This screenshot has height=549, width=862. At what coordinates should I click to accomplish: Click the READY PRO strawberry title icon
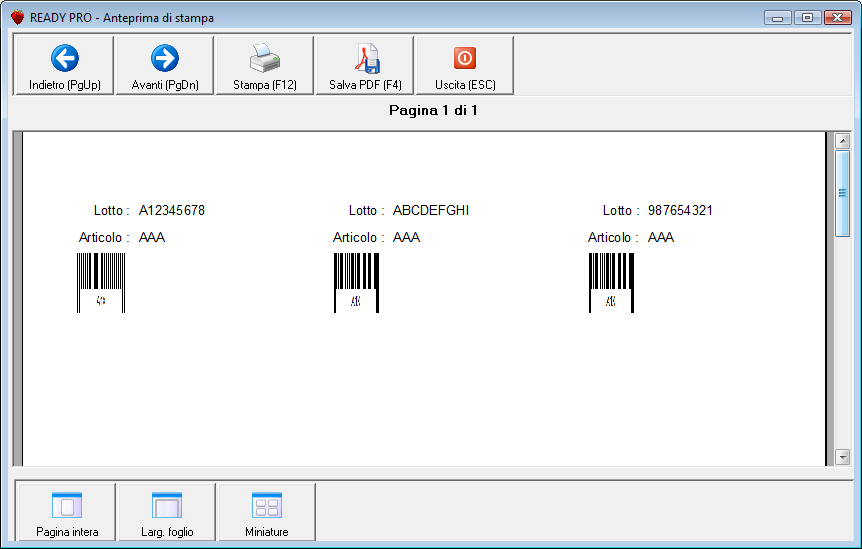click(x=18, y=17)
